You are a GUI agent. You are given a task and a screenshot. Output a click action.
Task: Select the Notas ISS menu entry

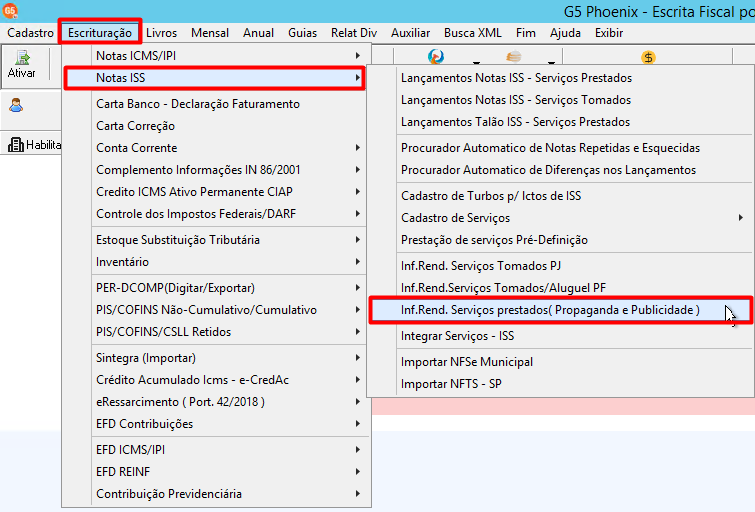[215, 78]
